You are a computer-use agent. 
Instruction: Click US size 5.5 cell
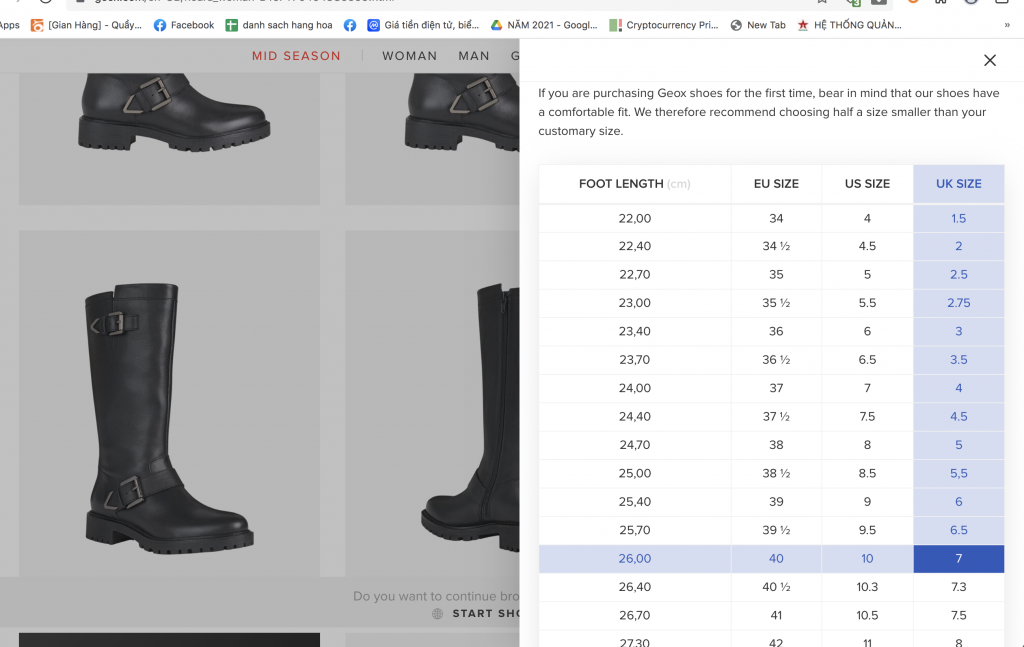867,303
